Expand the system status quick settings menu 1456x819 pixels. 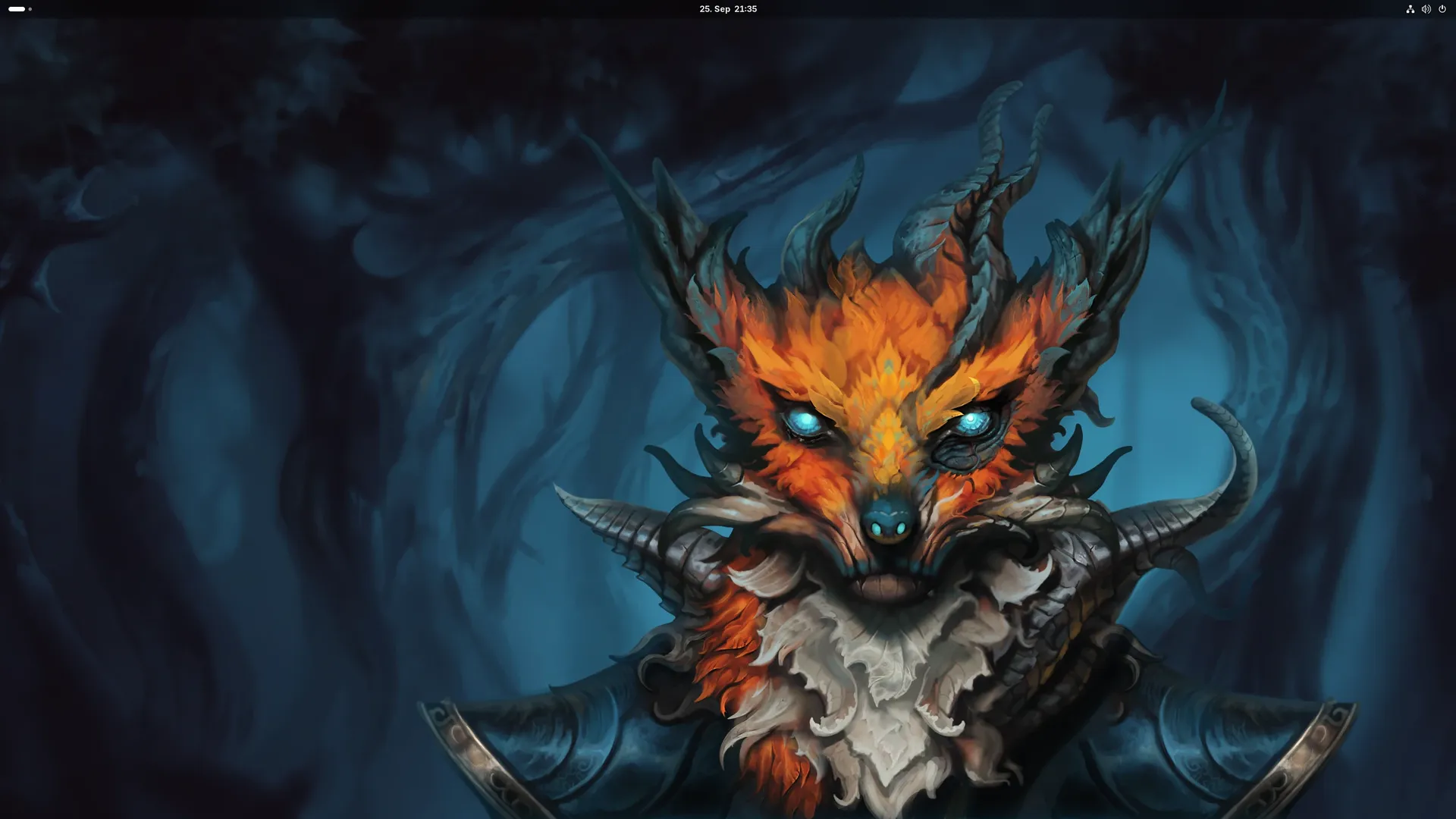click(x=1426, y=9)
